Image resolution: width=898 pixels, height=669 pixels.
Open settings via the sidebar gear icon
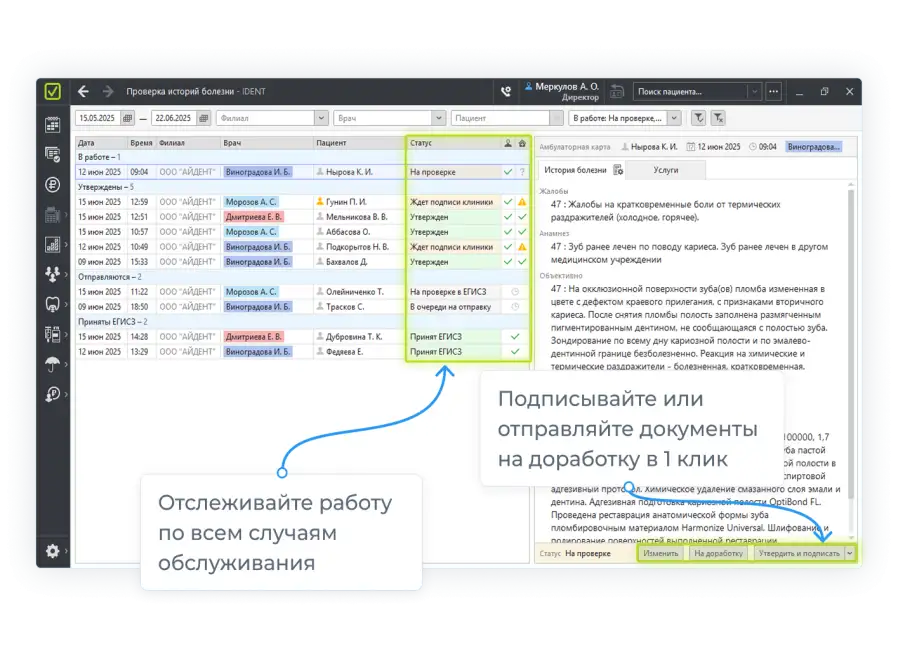pos(53,550)
